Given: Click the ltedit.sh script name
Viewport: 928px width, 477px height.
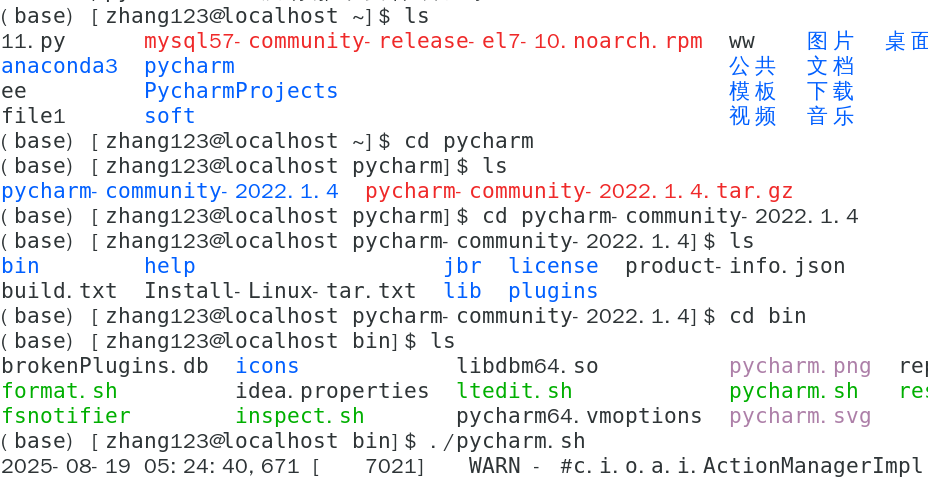Looking at the screenshot, I should tap(514, 391).
